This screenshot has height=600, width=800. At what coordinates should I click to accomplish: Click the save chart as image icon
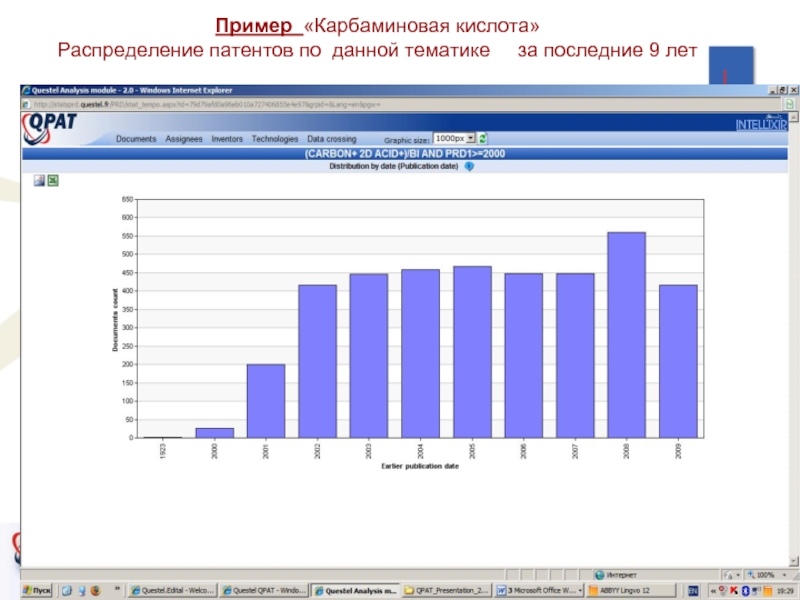(x=39, y=181)
